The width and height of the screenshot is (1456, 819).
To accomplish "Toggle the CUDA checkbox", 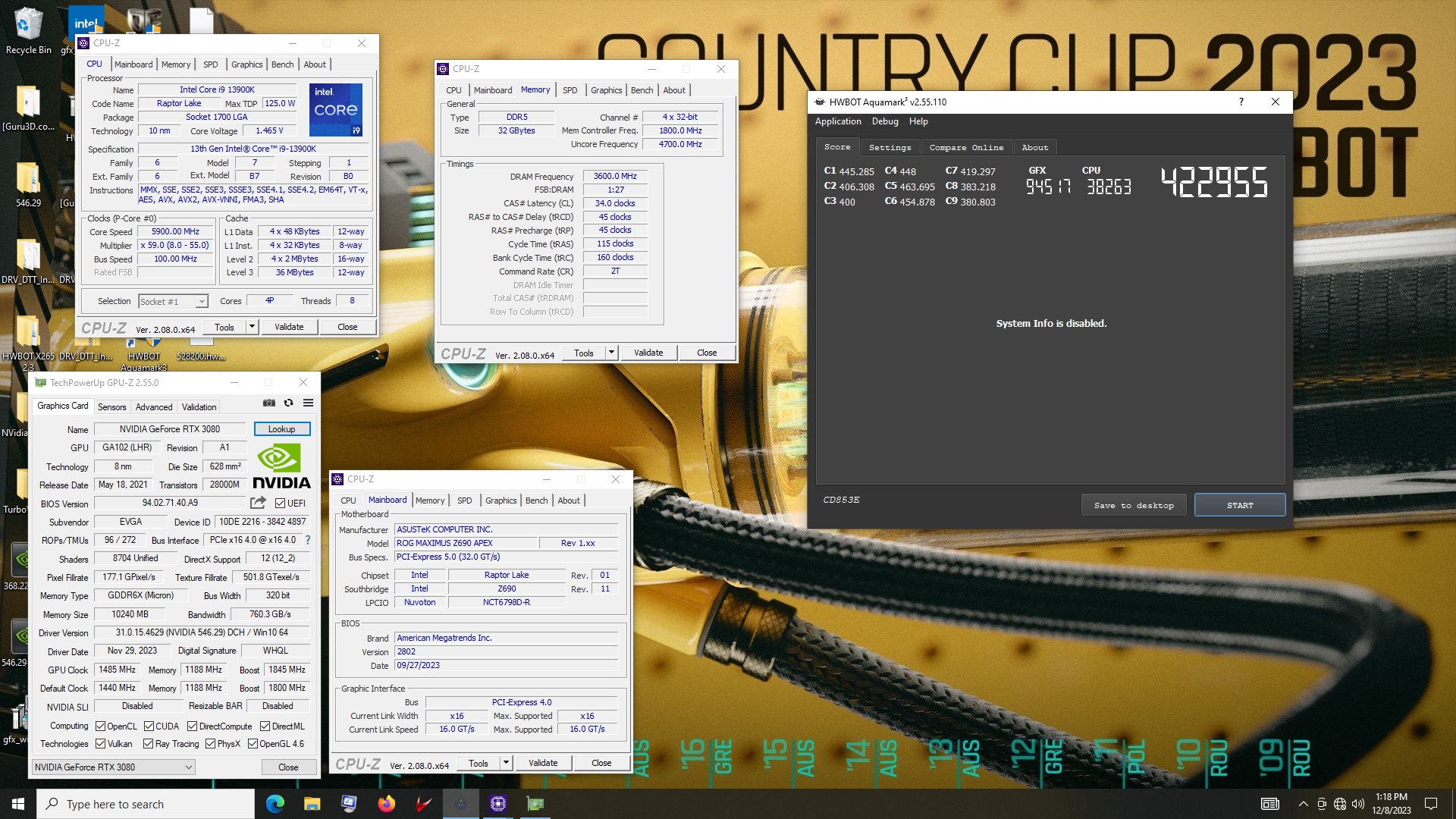I will tap(149, 726).
